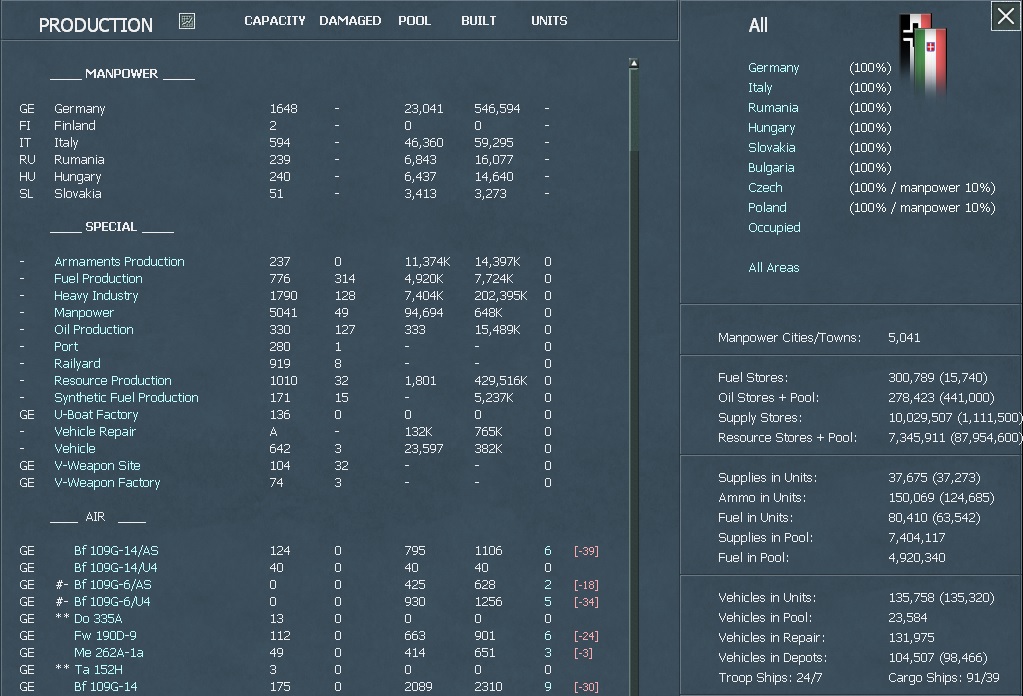The height and width of the screenshot is (696, 1023).
Task: Open the Port production link
Action: [66, 346]
